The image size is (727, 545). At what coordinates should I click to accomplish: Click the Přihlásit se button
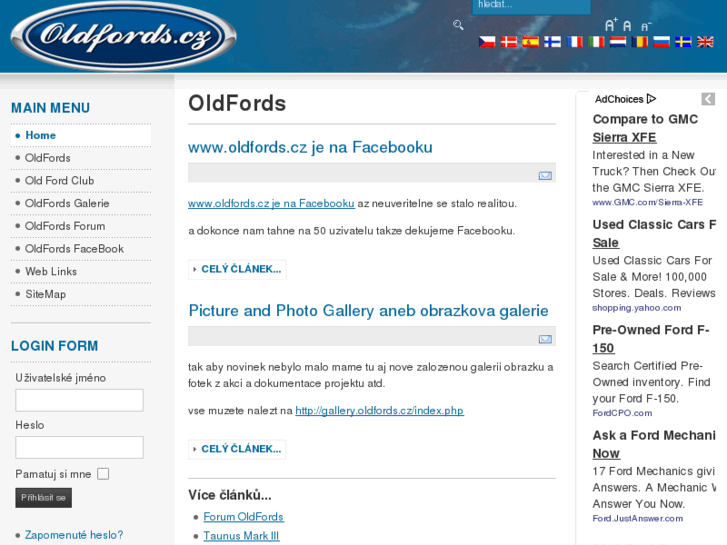pyautogui.click(x=44, y=498)
